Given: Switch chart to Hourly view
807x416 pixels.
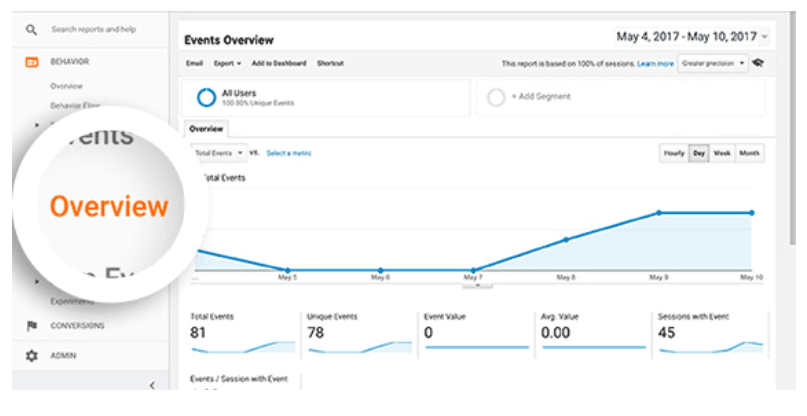Looking at the screenshot, I should (x=674, y=153).
